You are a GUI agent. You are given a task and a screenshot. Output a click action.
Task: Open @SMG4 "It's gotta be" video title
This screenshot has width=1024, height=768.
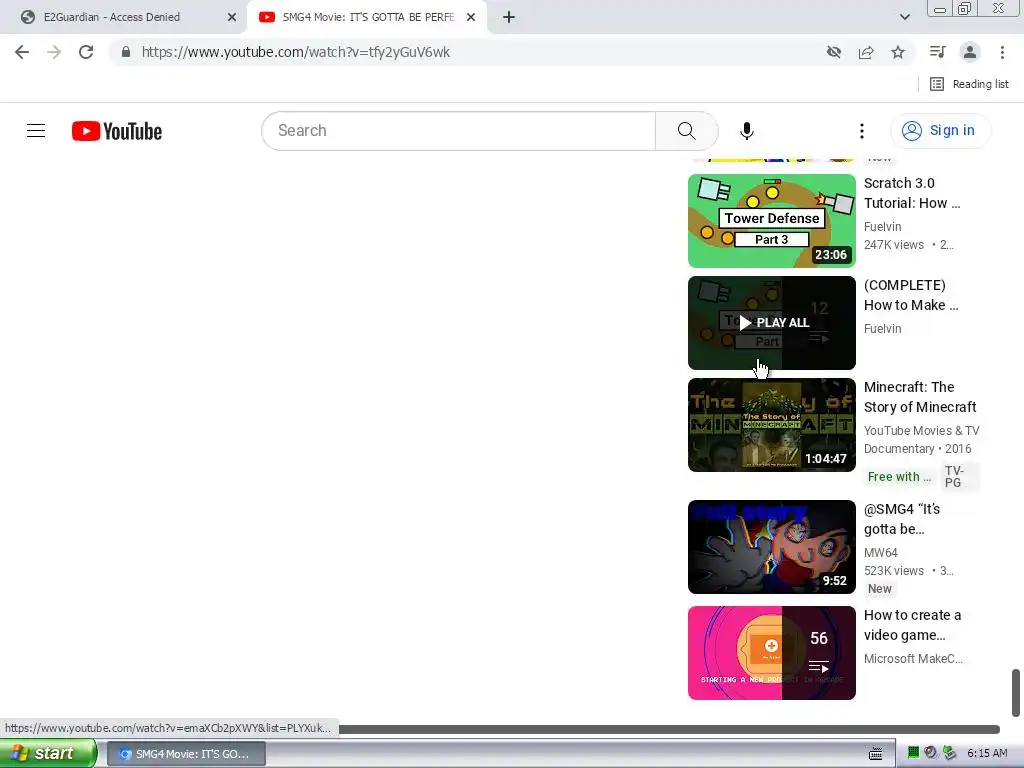tap(901, 519)
